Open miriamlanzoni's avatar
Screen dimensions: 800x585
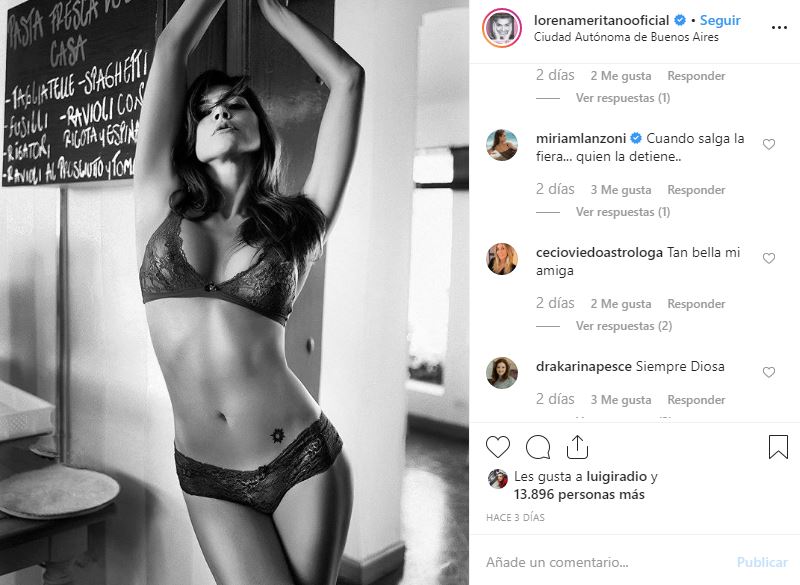502,145
